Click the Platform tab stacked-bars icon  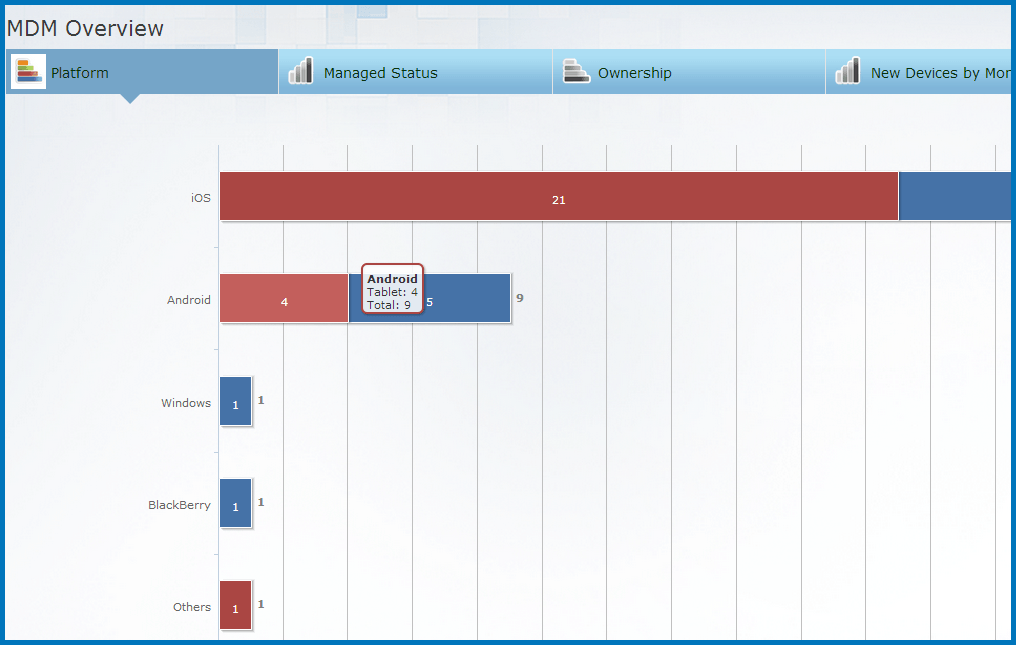pos(29,71)
